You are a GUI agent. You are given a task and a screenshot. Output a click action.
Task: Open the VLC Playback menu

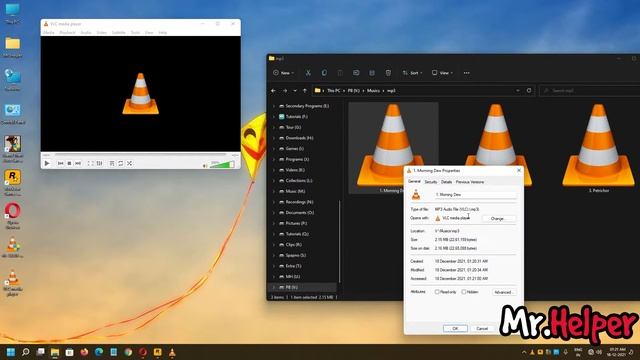[67, 32]
